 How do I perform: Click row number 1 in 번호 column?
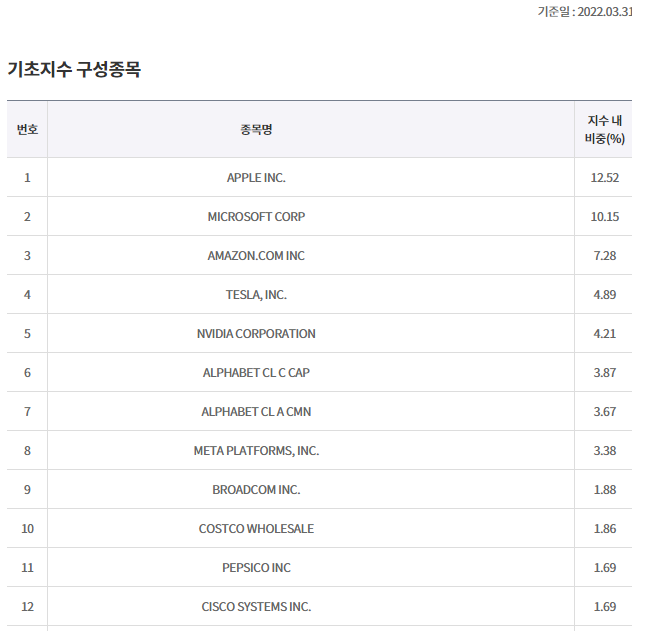(27, 178)
